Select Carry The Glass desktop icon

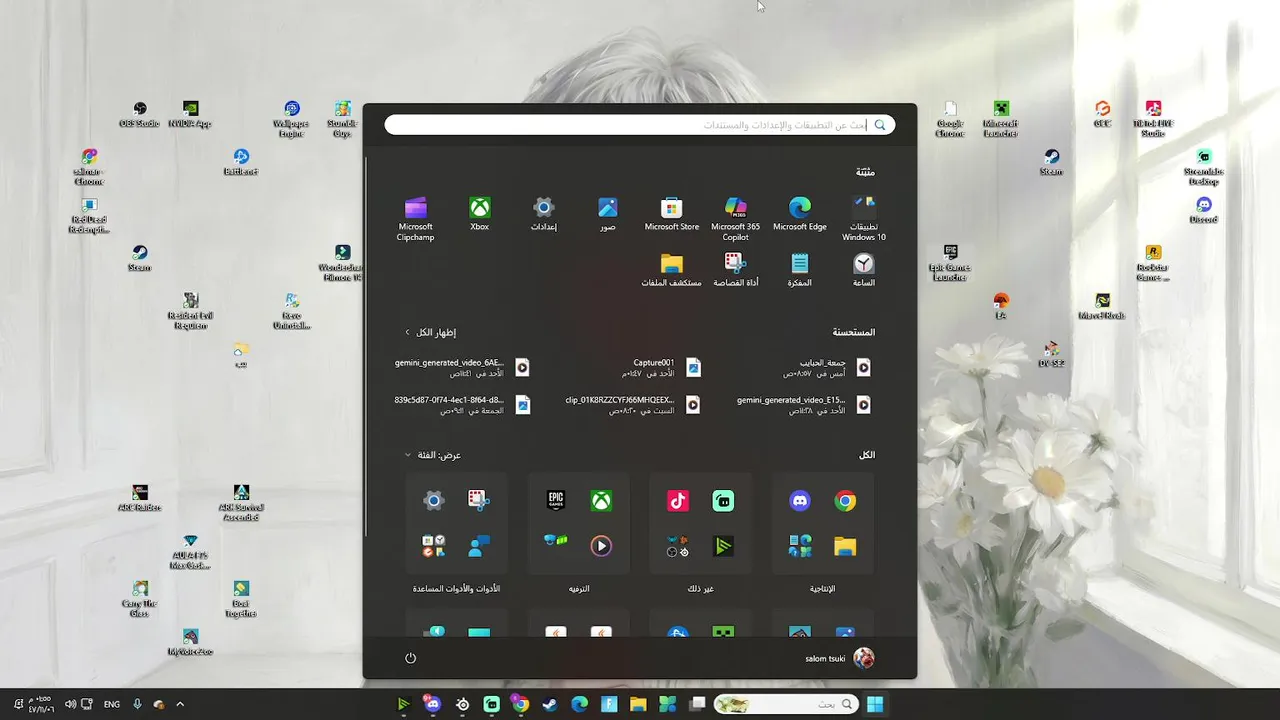coord(140,599)
